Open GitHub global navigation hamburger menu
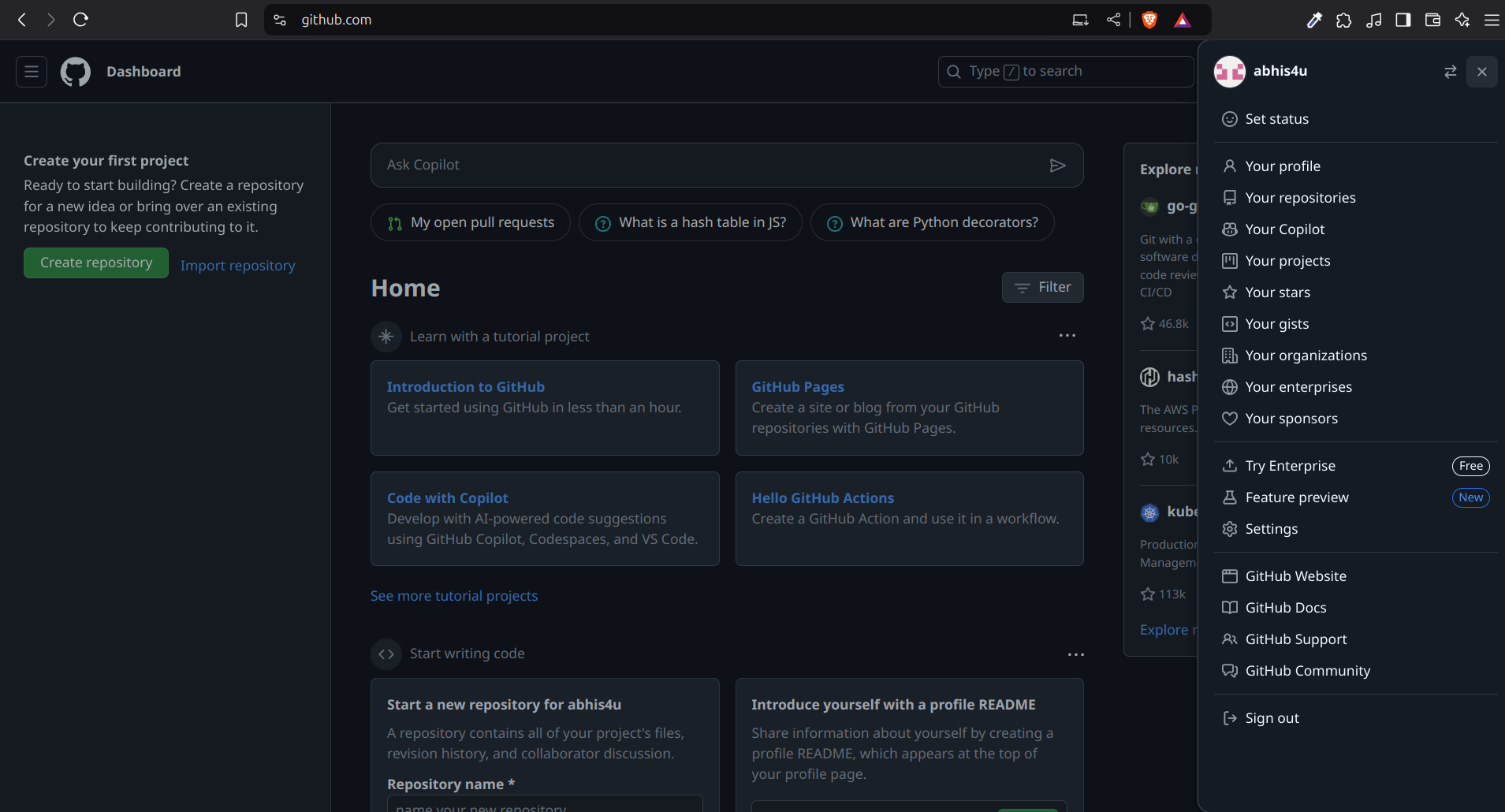This screenshot has height=812, width=1505. coord(32,72)
